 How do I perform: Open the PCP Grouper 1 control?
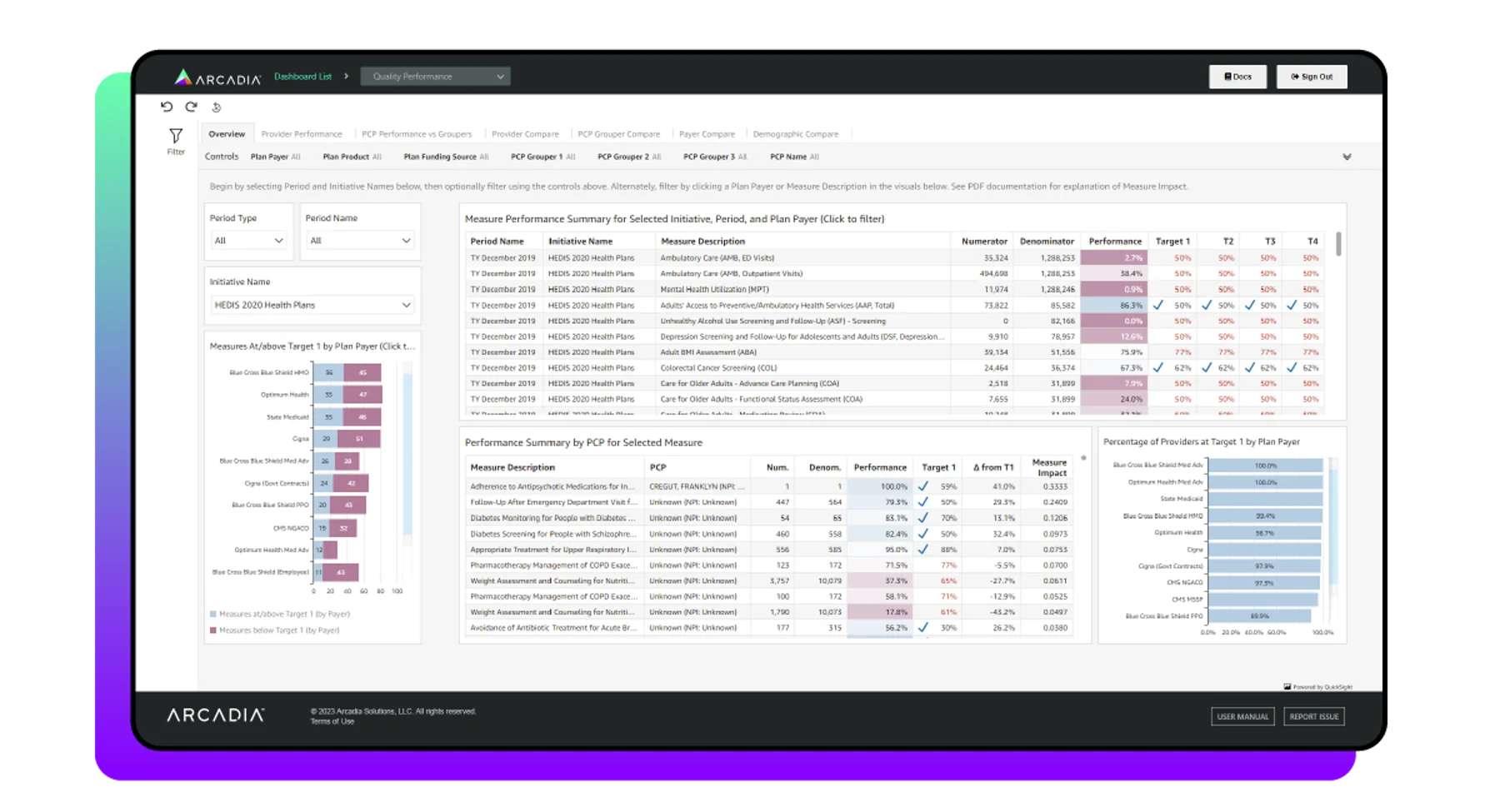click(542, 157)
